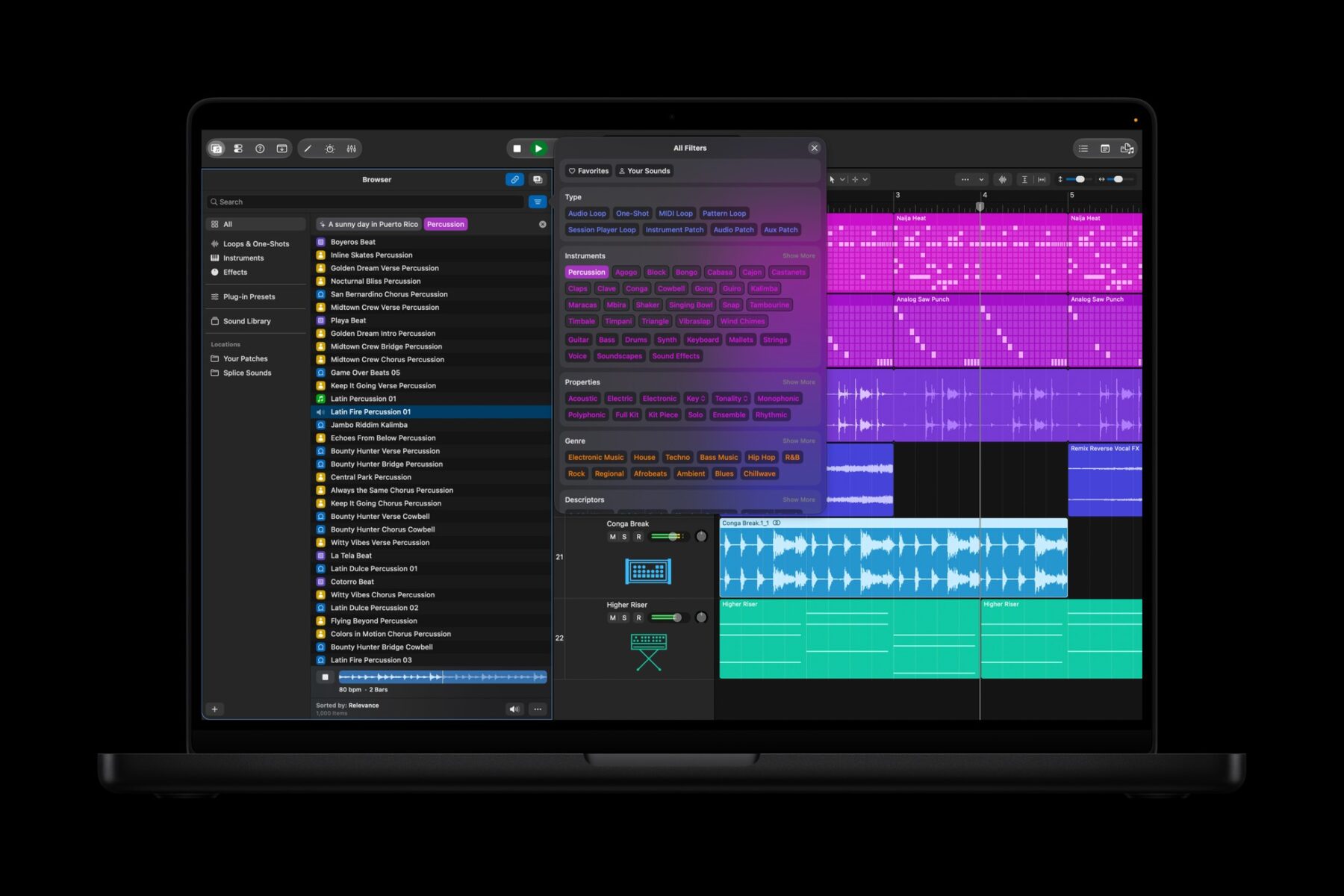This screenshot has width=1344, height=896.
Task: Open the Mixer icon in top toolbar
Action: coord(352,149)
